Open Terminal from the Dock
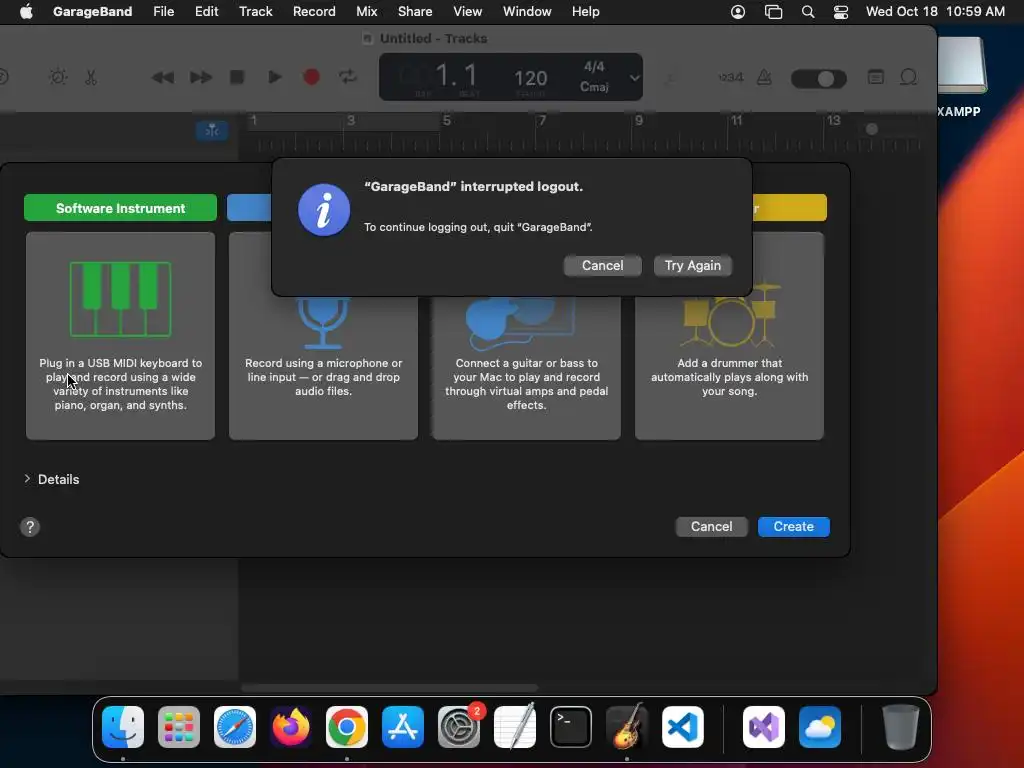The width and height of the screenshot is (1024, 768). [x=571, y=727]
